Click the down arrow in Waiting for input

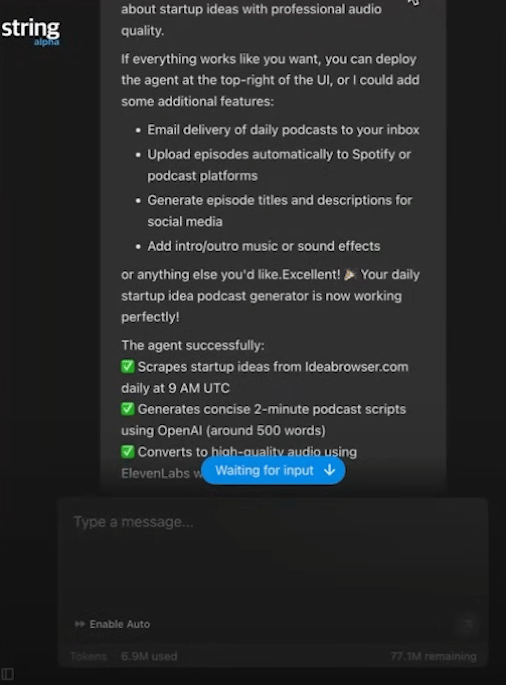pyautogui.click(x=329, y=470)
